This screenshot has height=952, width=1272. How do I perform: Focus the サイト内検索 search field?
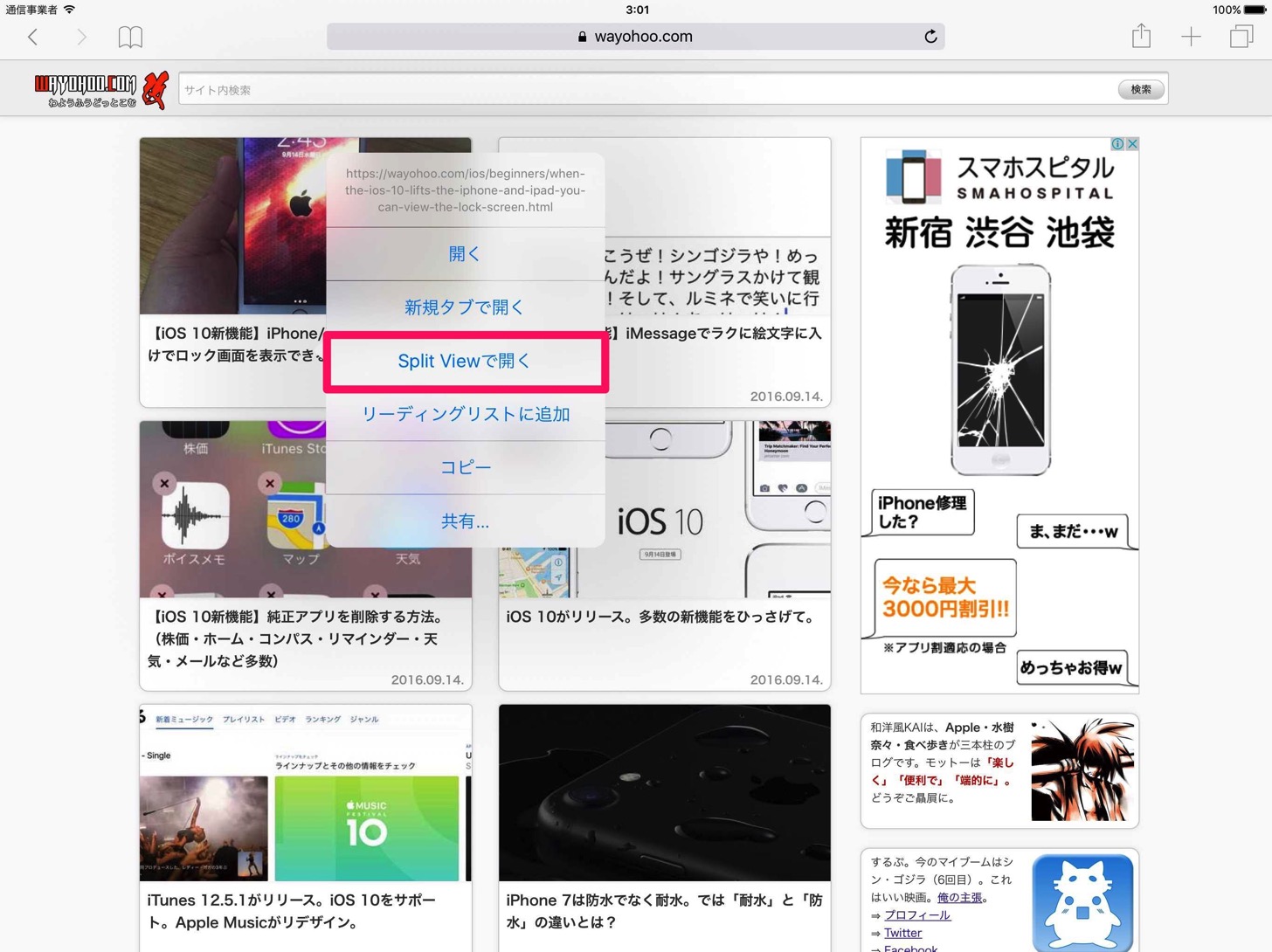647,89
